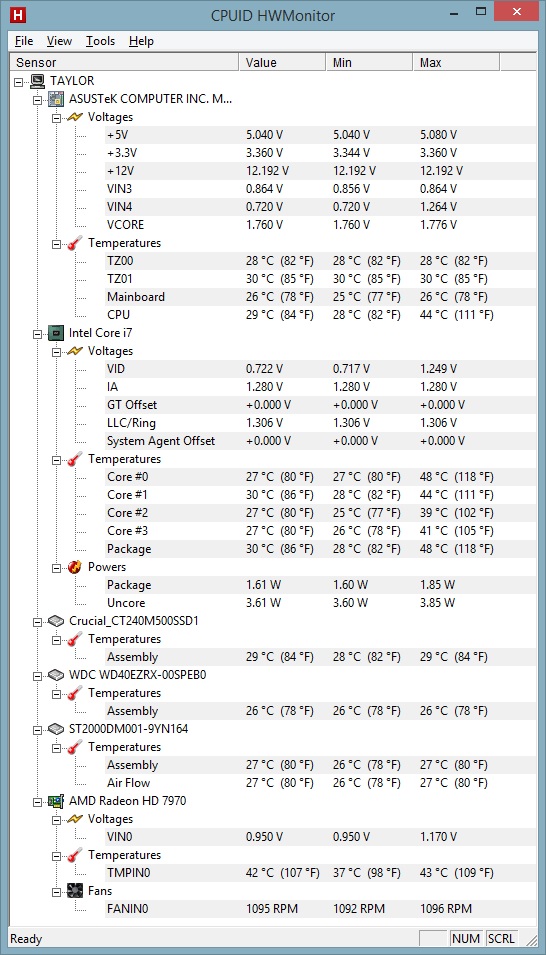Screen dimensions: 546x955
Task: Click the Crucial SSD Temperatures thermometer icon
Action: 75,639
